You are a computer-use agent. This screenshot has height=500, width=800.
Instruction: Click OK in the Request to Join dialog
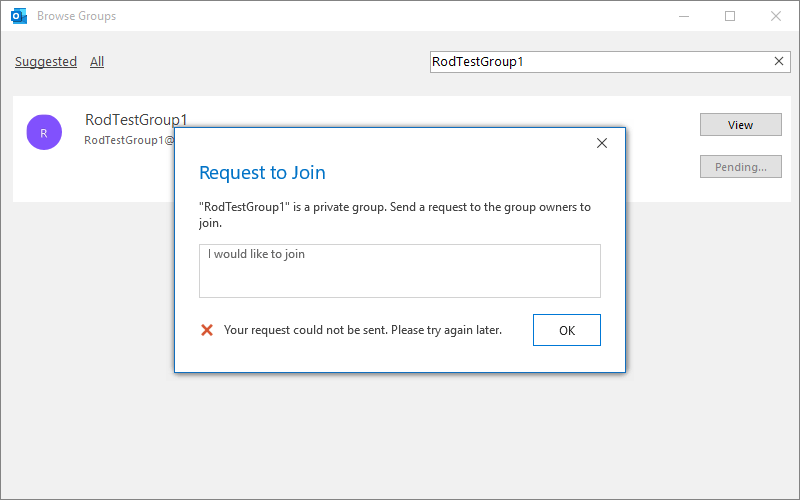[566, 330]
